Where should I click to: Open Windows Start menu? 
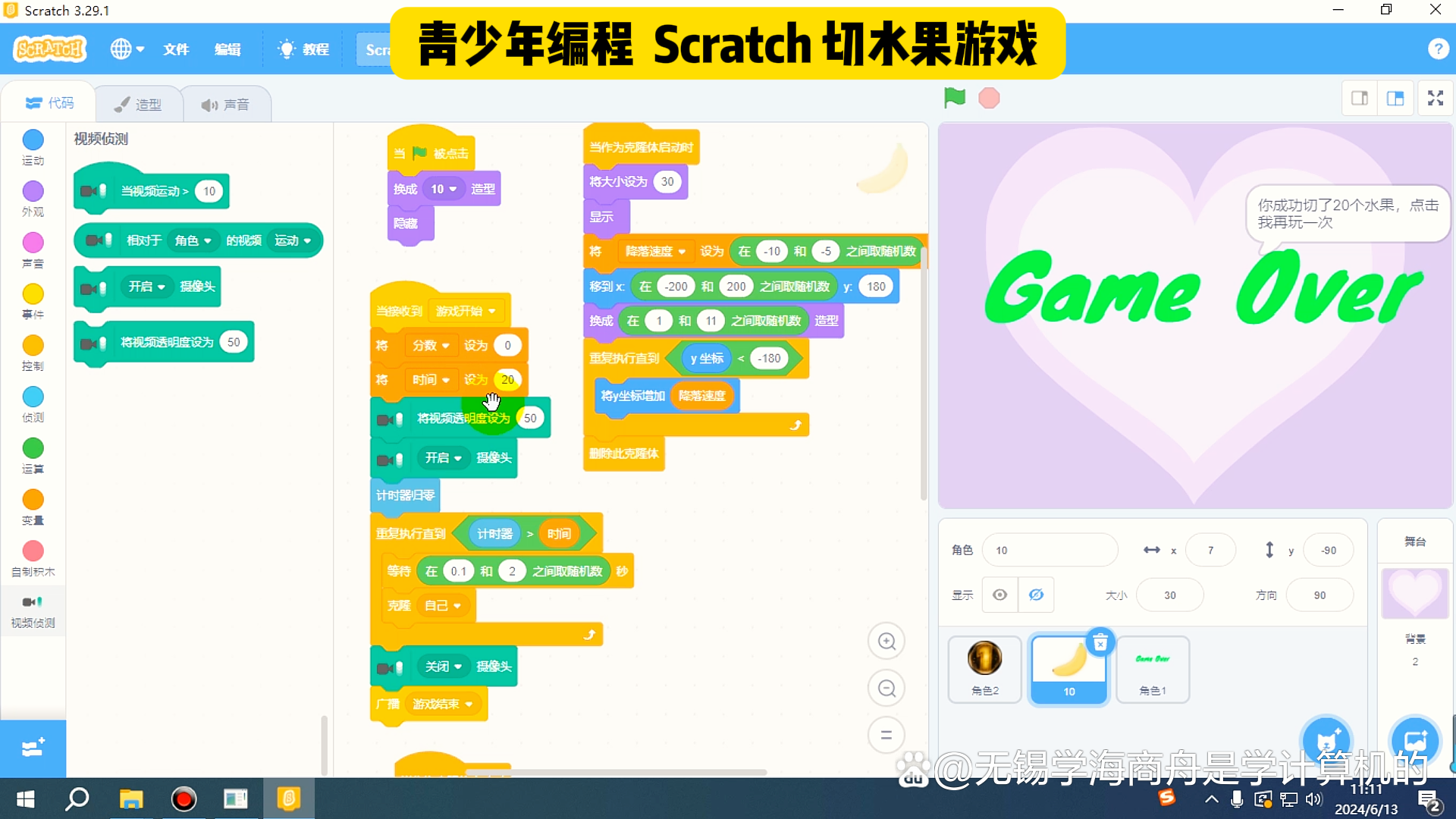26,799
